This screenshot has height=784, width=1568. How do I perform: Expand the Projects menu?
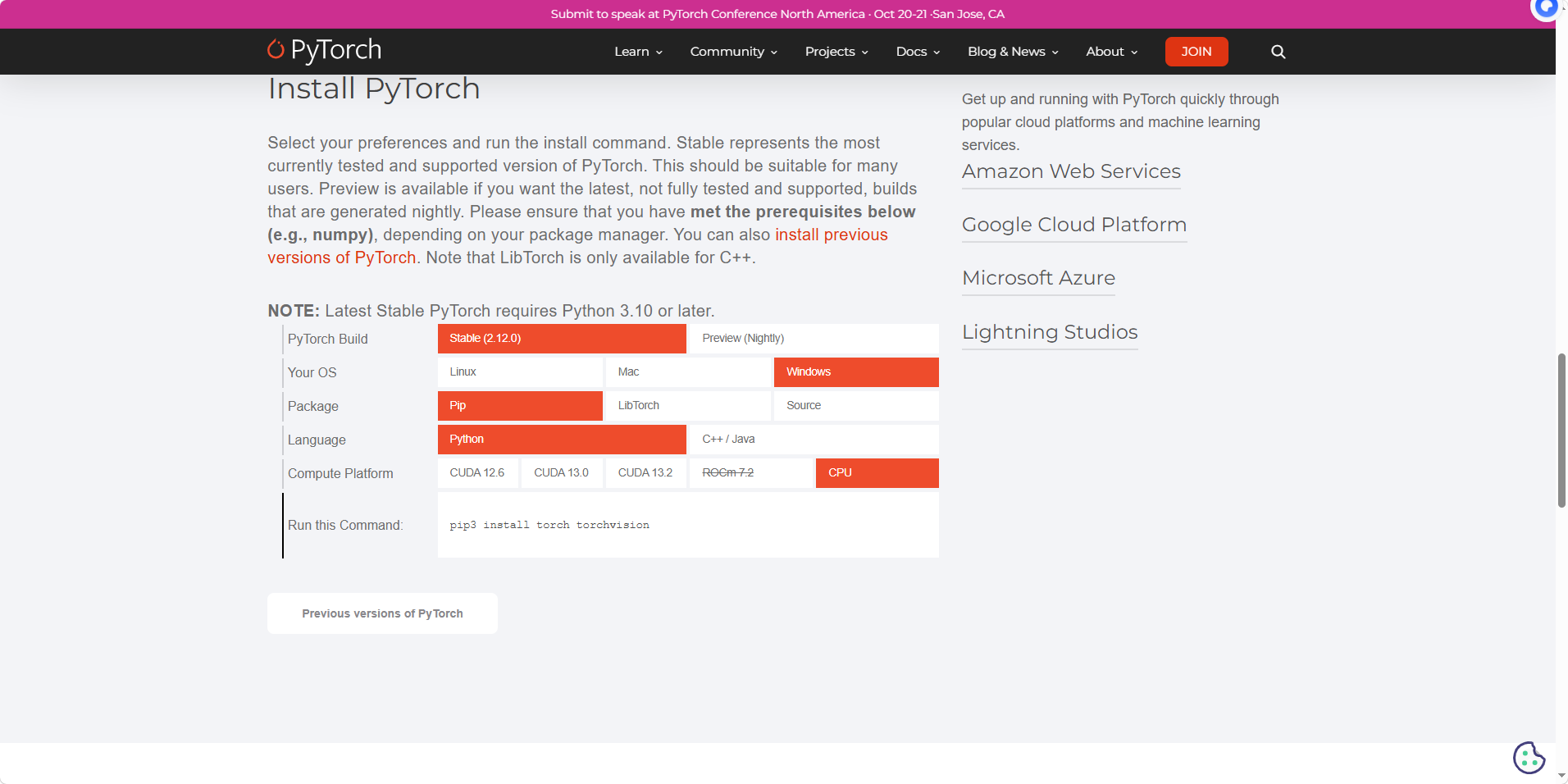tap(836, 52)
